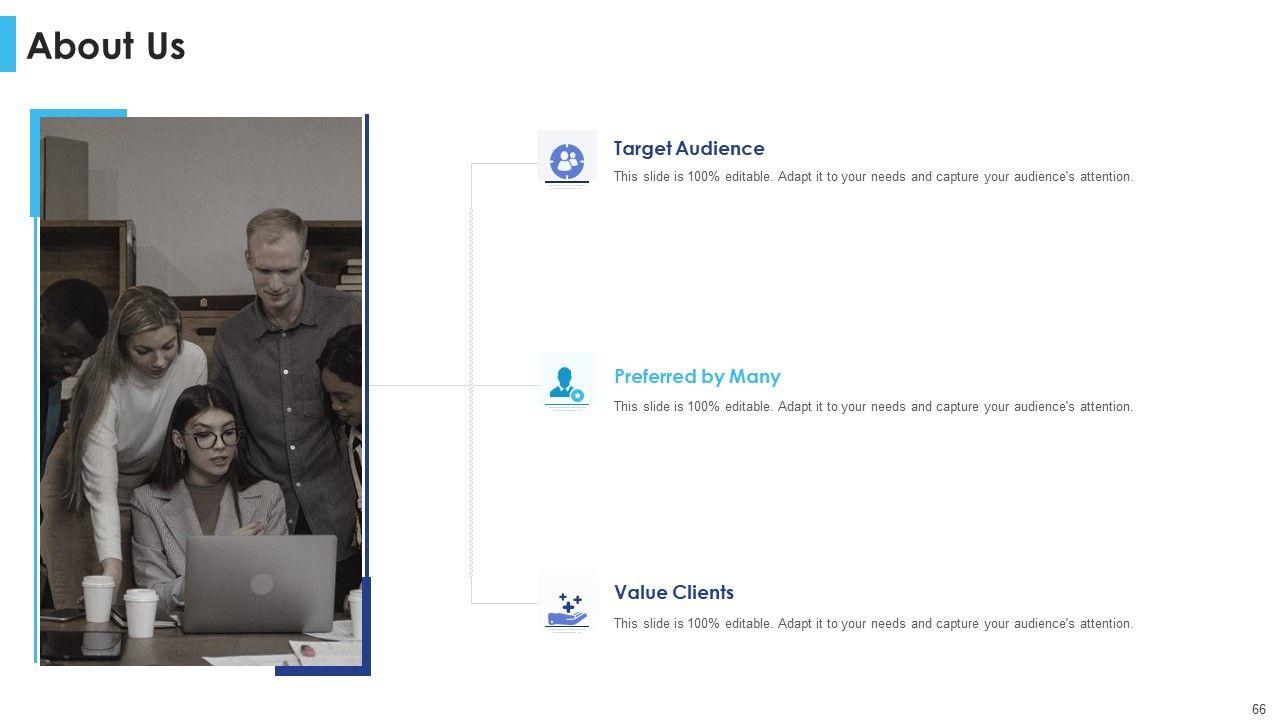
Task: Click the Value Clients hand icon
Action: (567, 607)
